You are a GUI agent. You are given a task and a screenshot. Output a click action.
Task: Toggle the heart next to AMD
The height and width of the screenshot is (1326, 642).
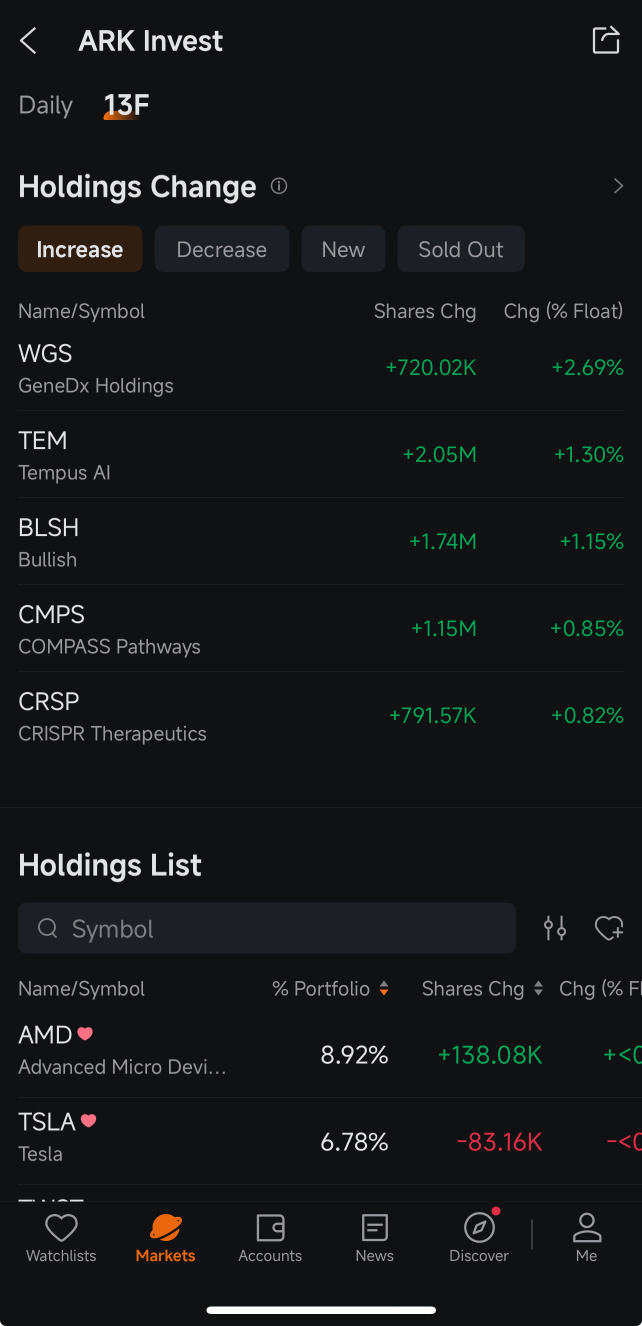(85, 1034)
